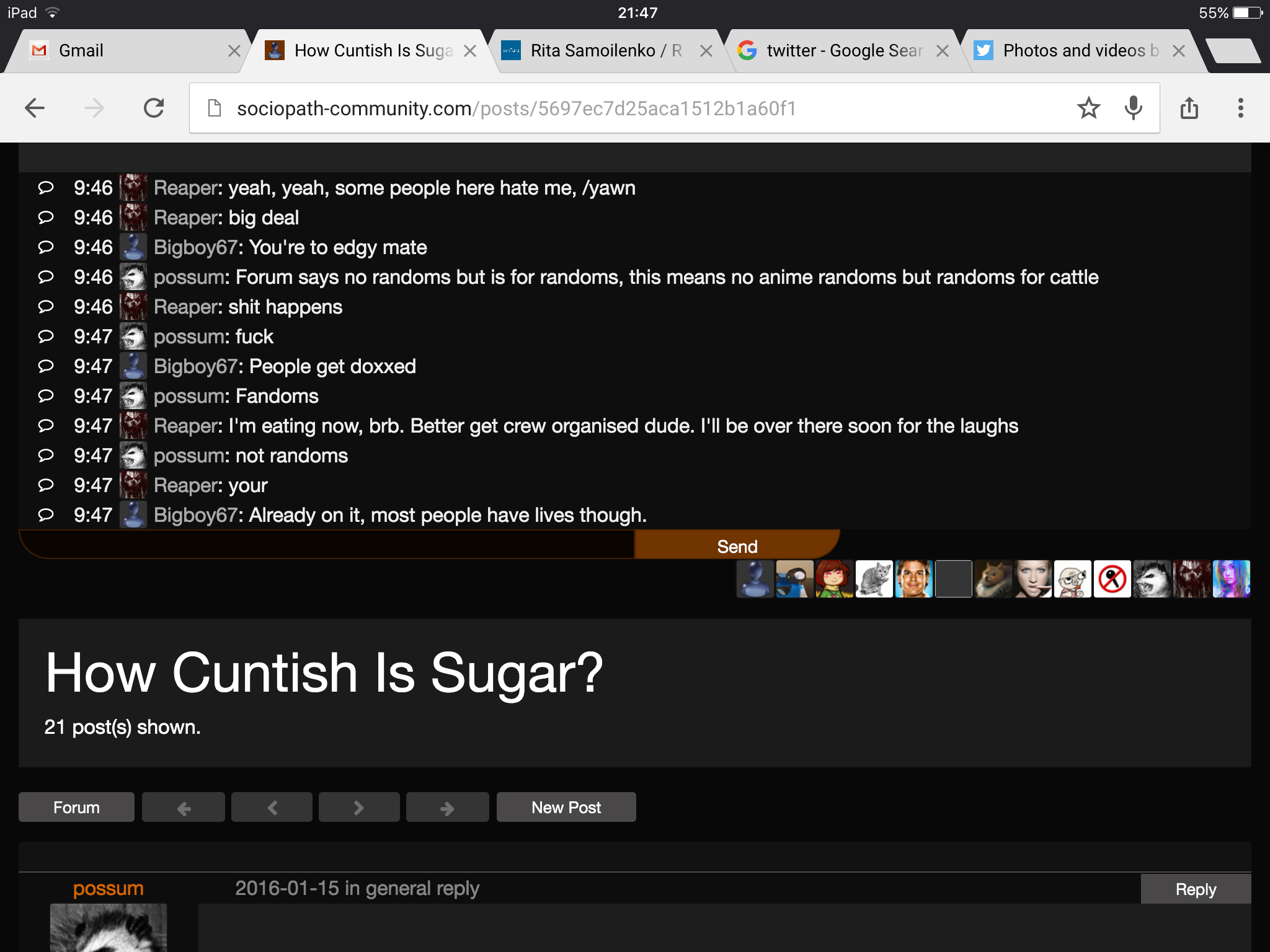
Task: Open possum's username link in the post
Action: click(108, 888)
